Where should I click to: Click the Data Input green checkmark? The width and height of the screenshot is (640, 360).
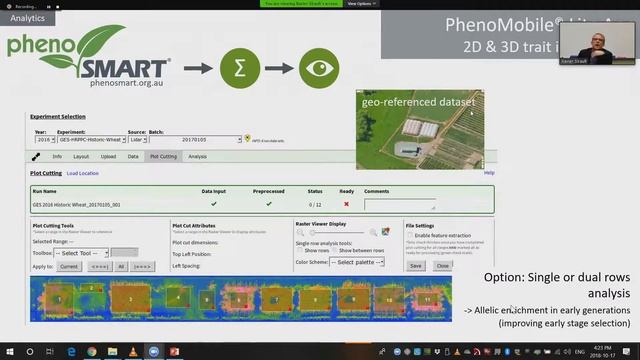pyautogui.click(x=213, y=204)
